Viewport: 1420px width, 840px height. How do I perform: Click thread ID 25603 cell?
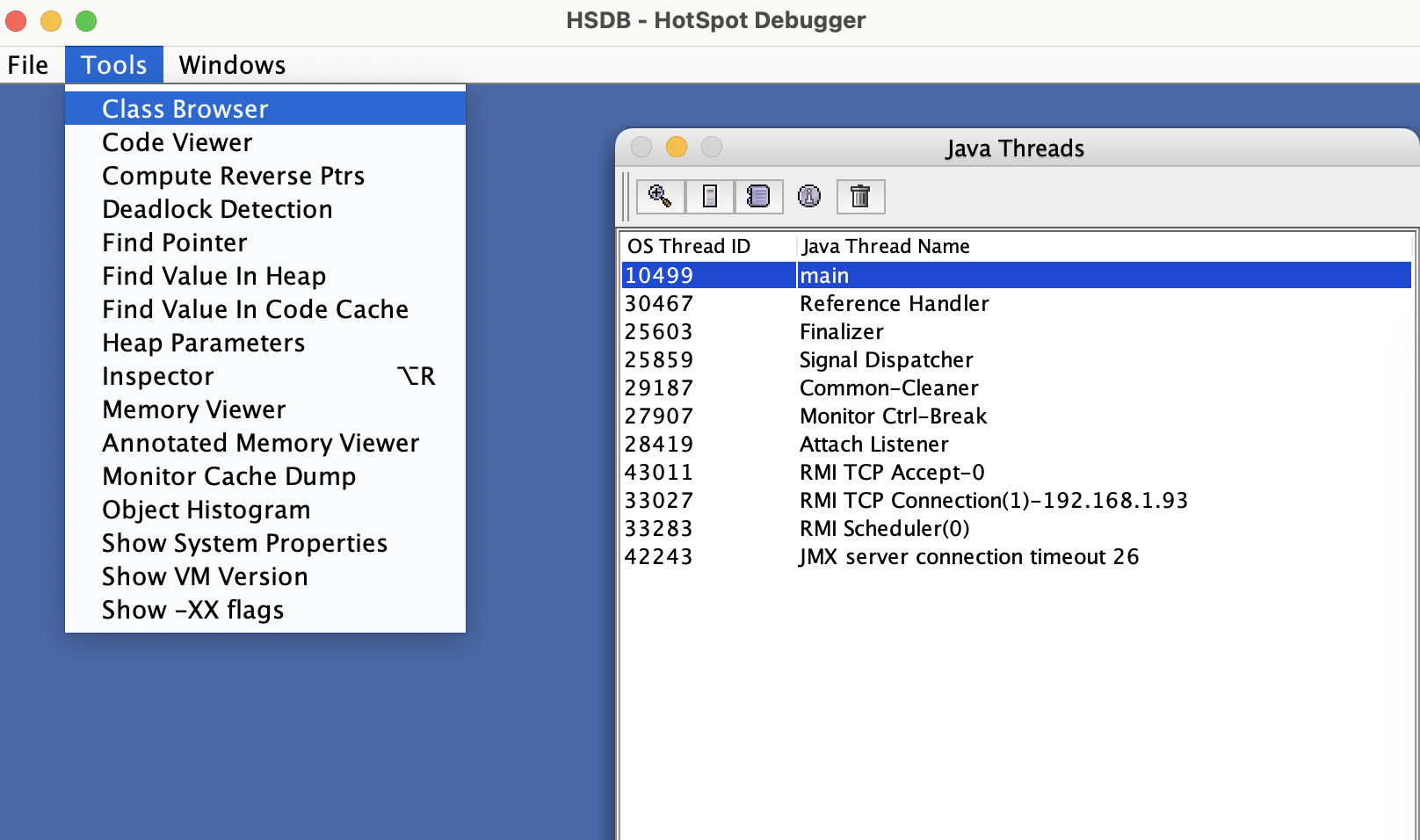709,331
